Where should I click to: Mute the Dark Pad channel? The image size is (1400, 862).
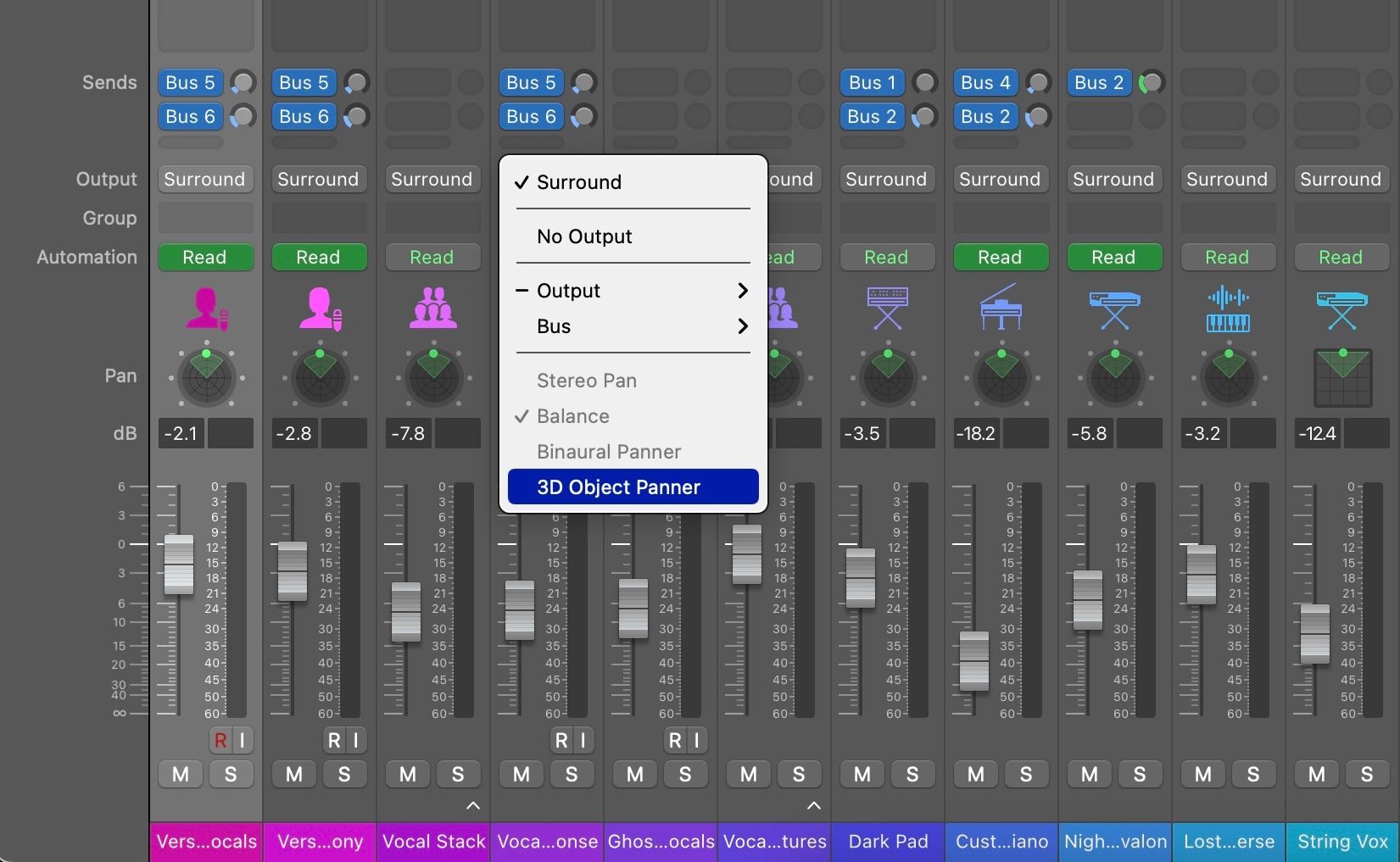point(861,774)
